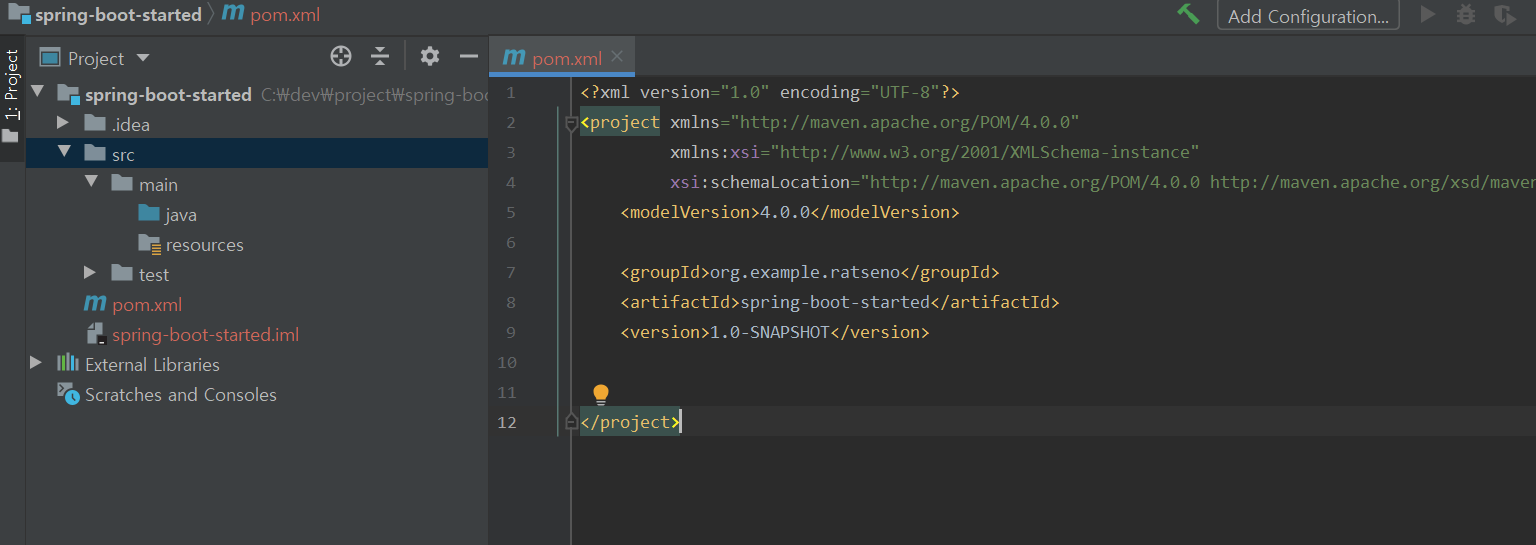
Task: Select the java folder in tree
Action: click(x=181, y=214)
